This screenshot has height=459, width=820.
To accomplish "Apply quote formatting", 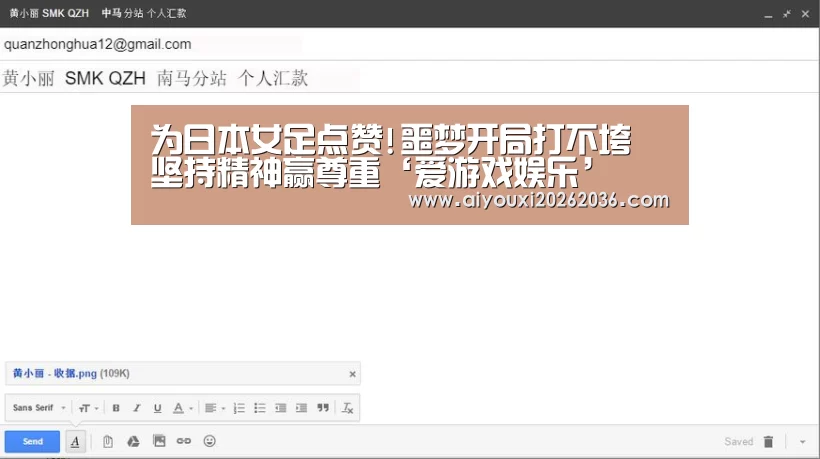I will [323, 408].
